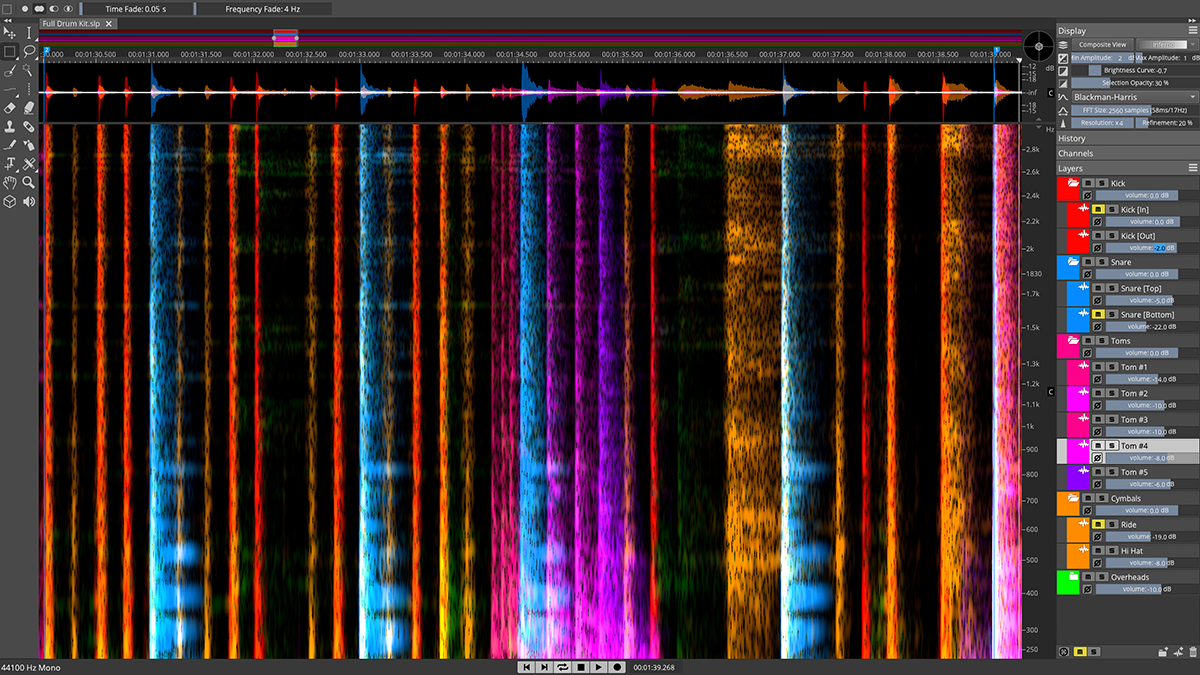Screen dimensions: 1200x675
Task: Select the text/marker T tool
Action: [x=9, y=163]
